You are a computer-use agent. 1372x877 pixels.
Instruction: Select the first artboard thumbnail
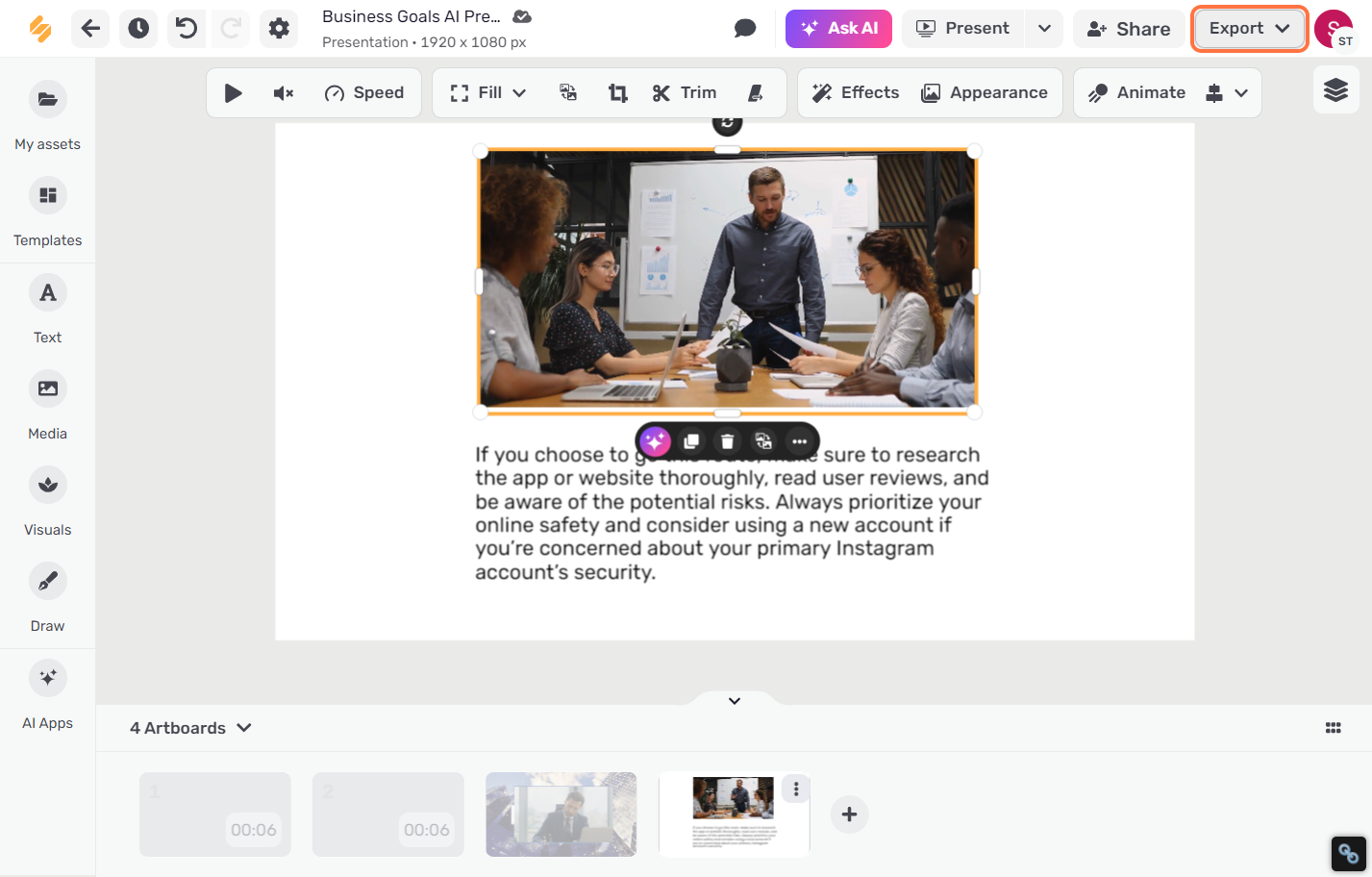[215, 814]
